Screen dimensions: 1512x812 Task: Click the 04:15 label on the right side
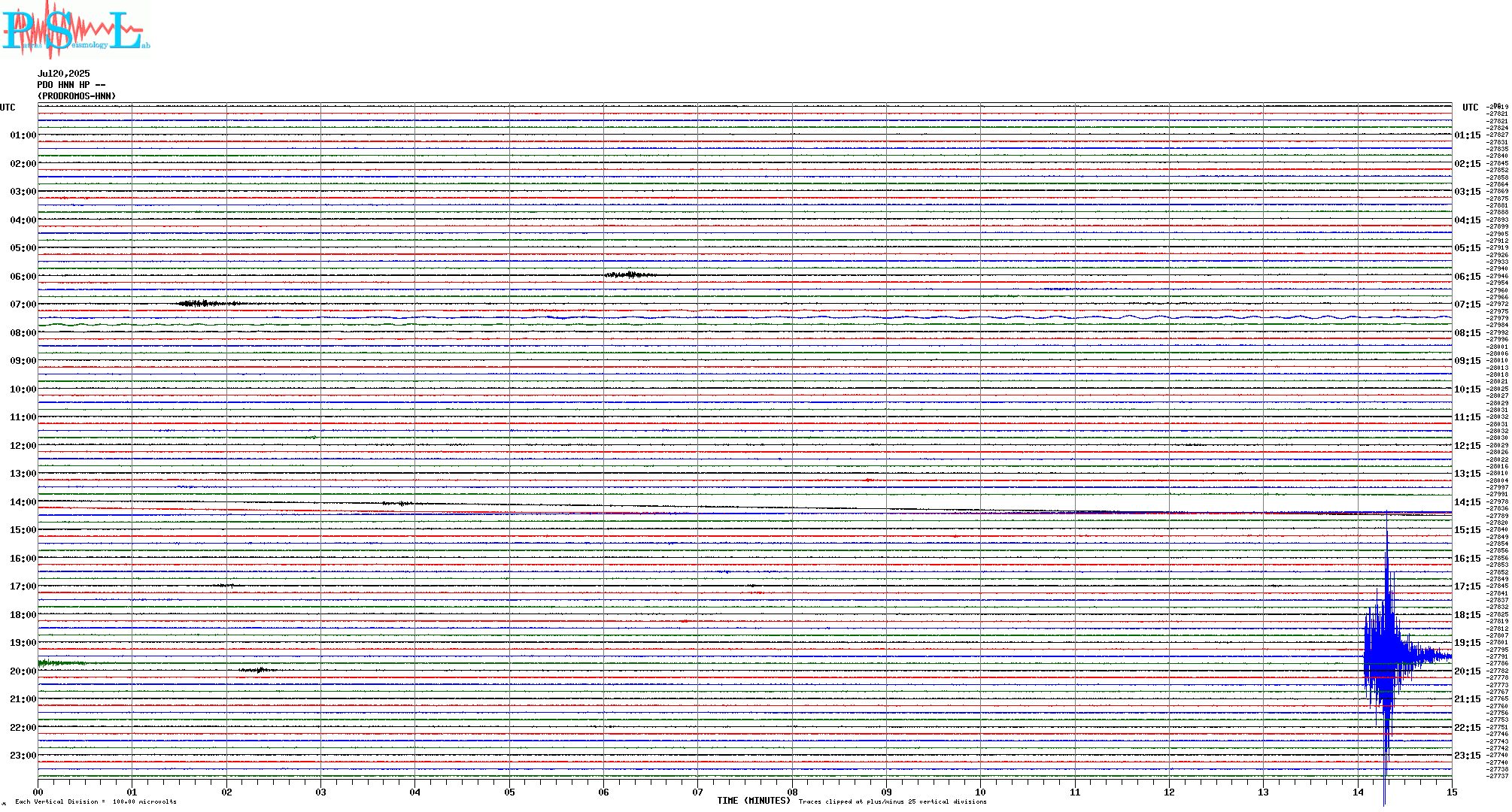pos(1468,220)
